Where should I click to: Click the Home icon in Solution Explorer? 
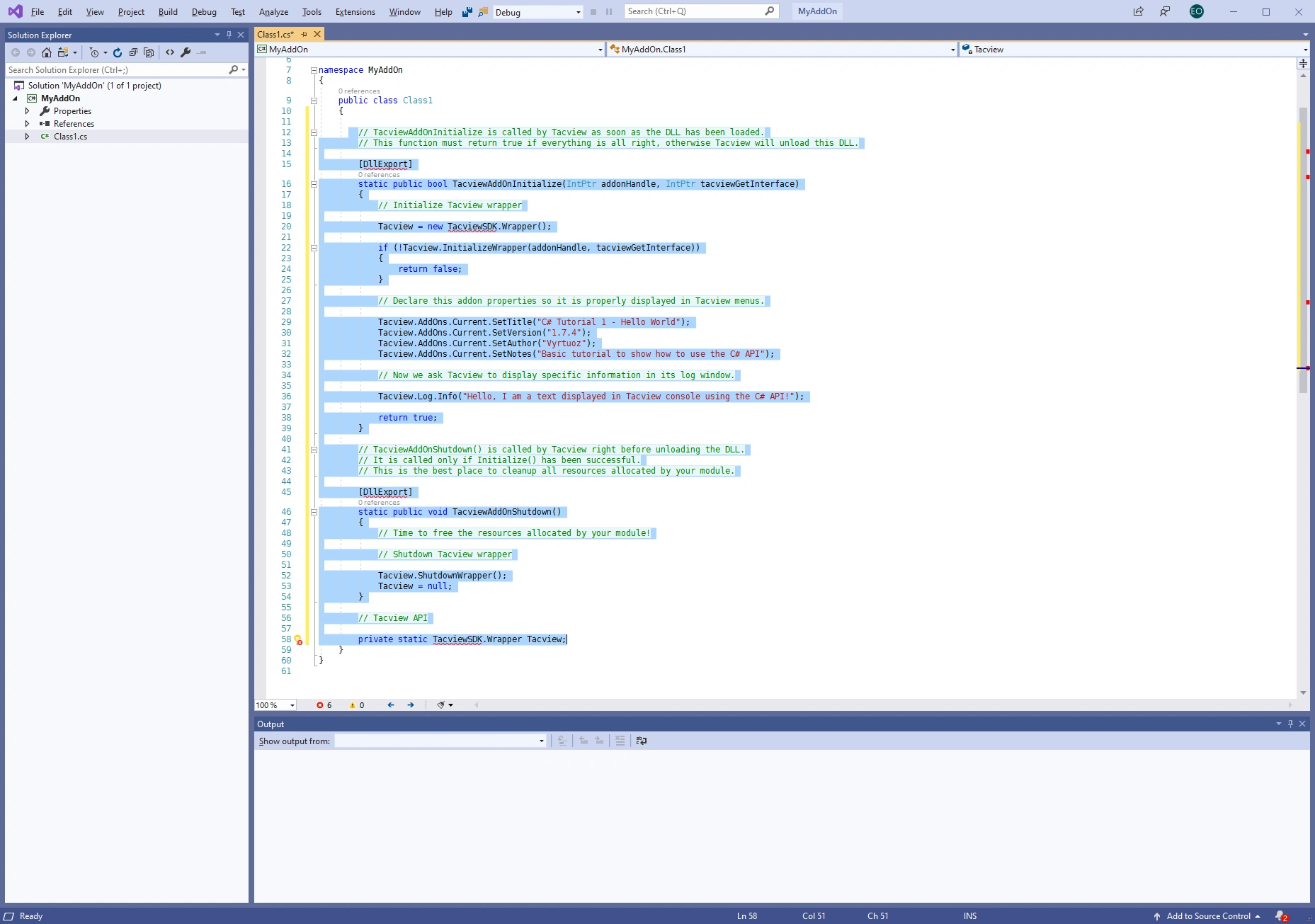tap(47, 52)
